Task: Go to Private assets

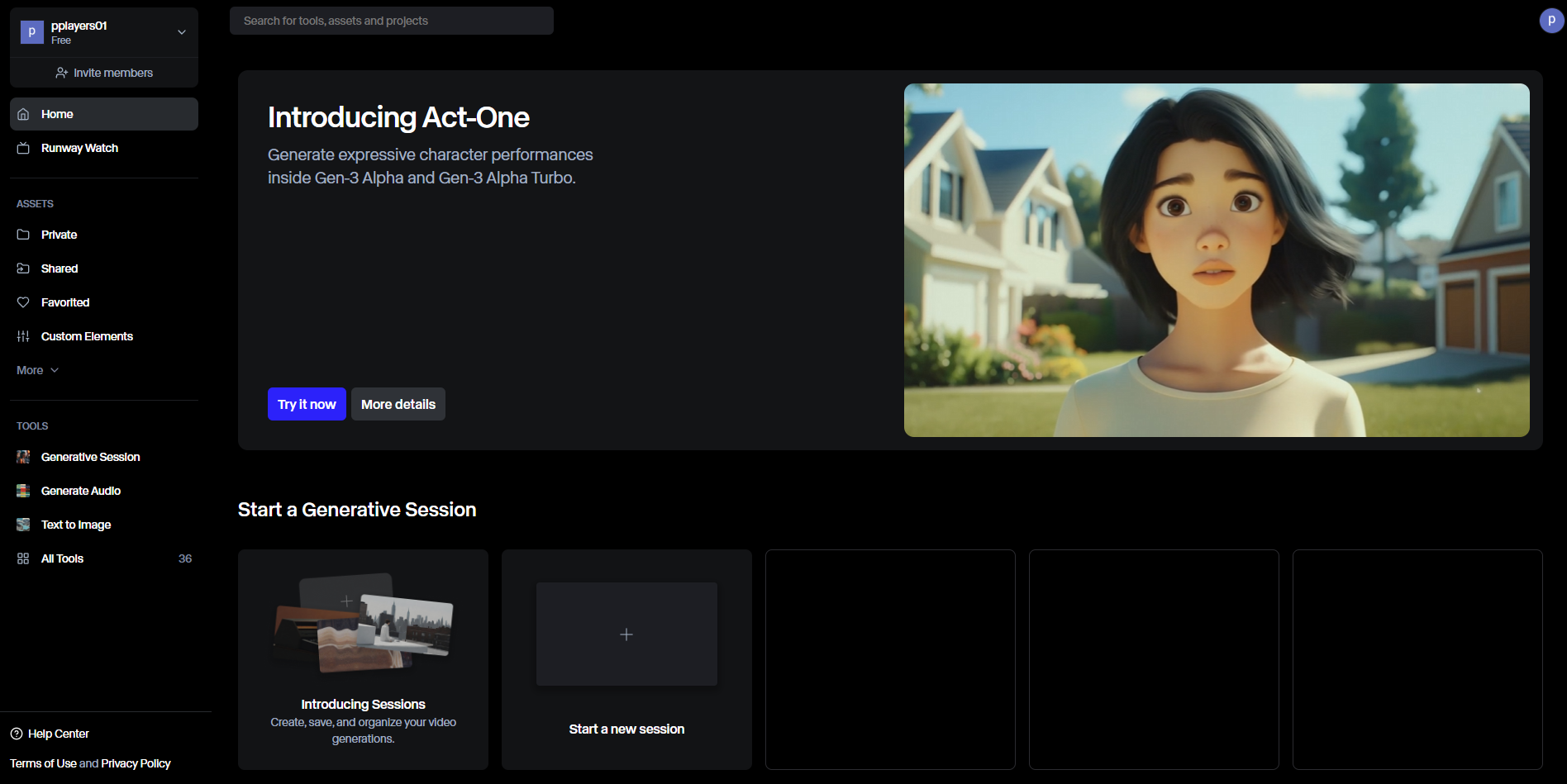Action: tap(104, 235)
